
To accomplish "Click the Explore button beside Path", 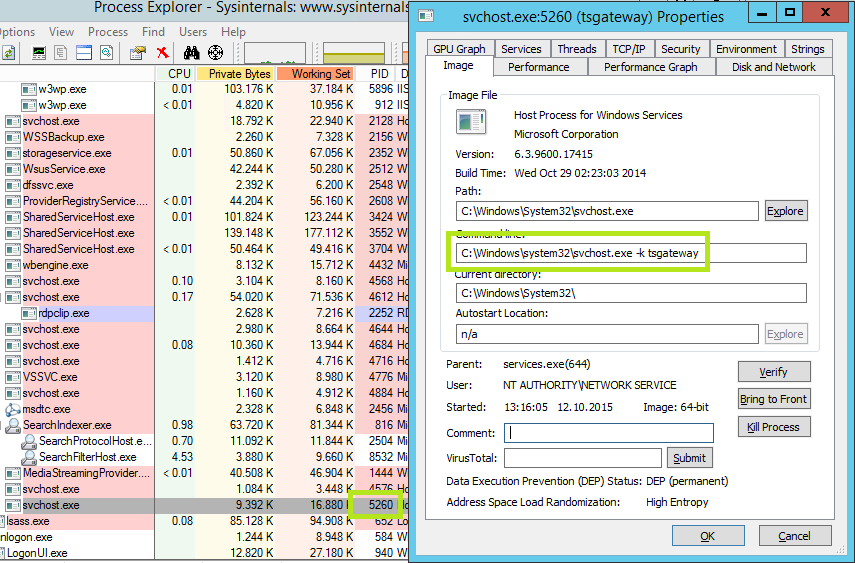I will click(785, 211).
